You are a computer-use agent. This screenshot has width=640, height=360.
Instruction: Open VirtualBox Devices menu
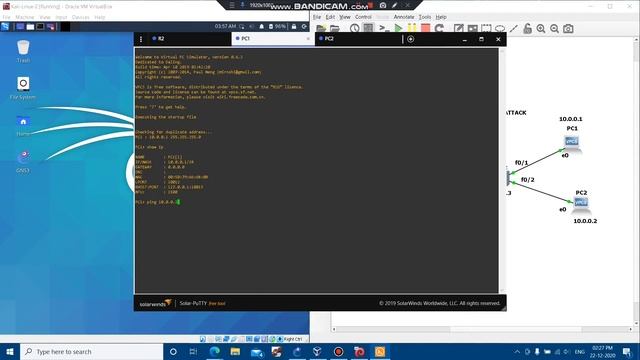(x=80, y=17)
